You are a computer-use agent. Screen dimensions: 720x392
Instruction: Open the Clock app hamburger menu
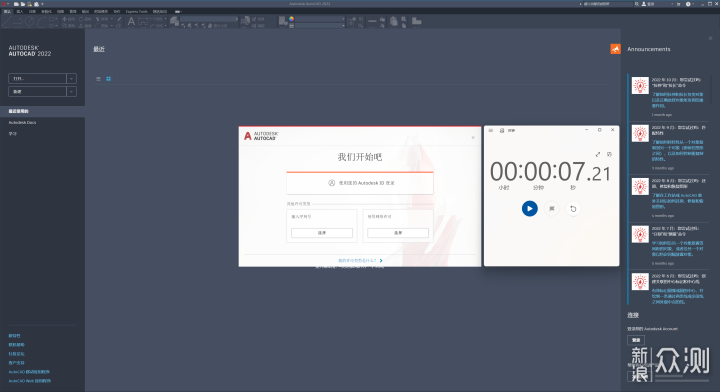click(490, 130)
